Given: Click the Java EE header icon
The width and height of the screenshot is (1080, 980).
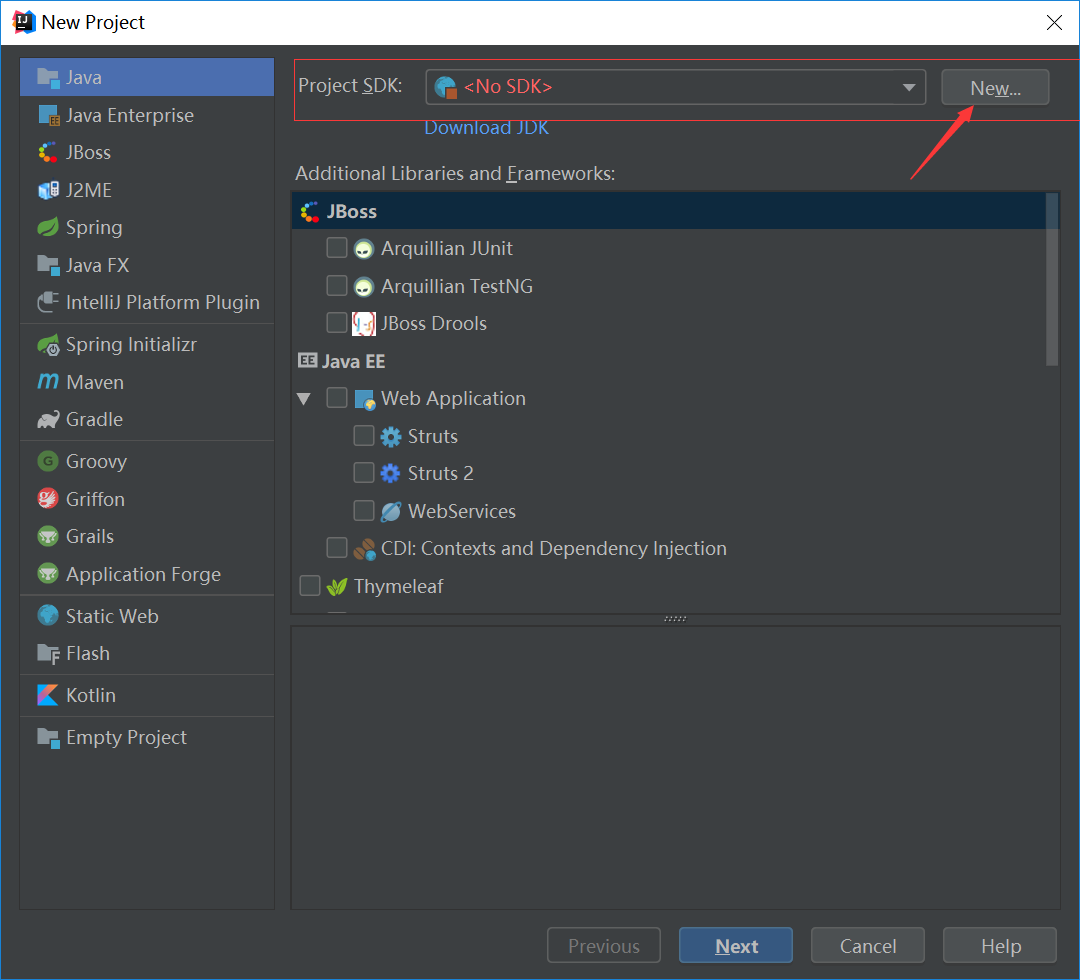Looking at the screenshot, I should coord(307,360).
